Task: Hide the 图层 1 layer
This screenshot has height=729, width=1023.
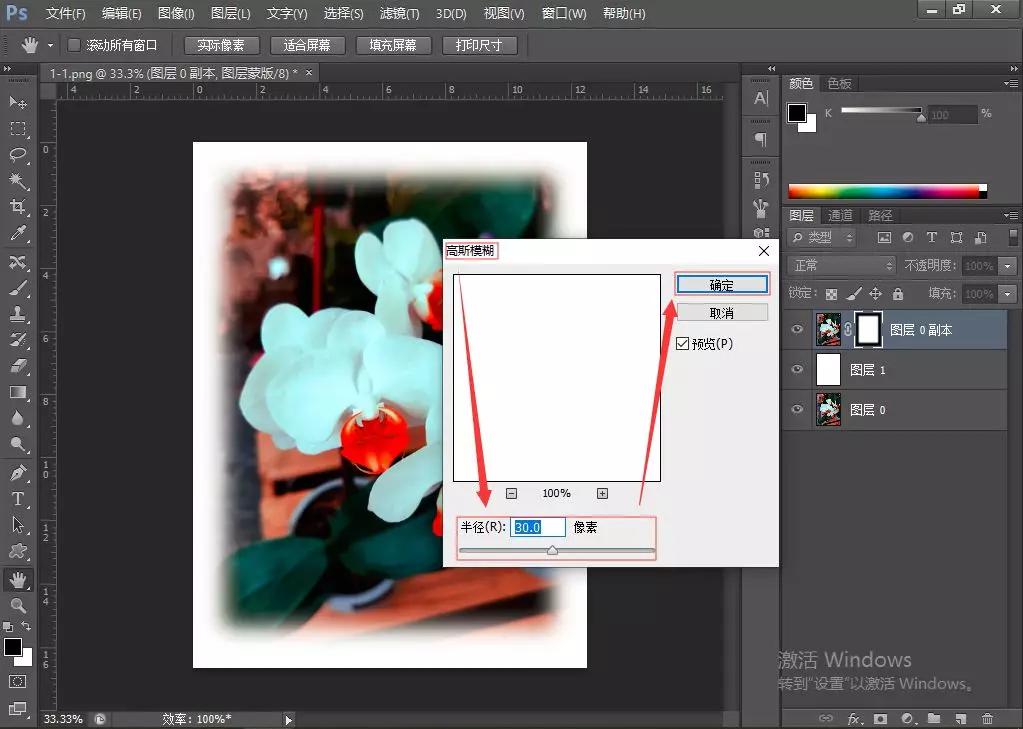Action: (796, 369)
